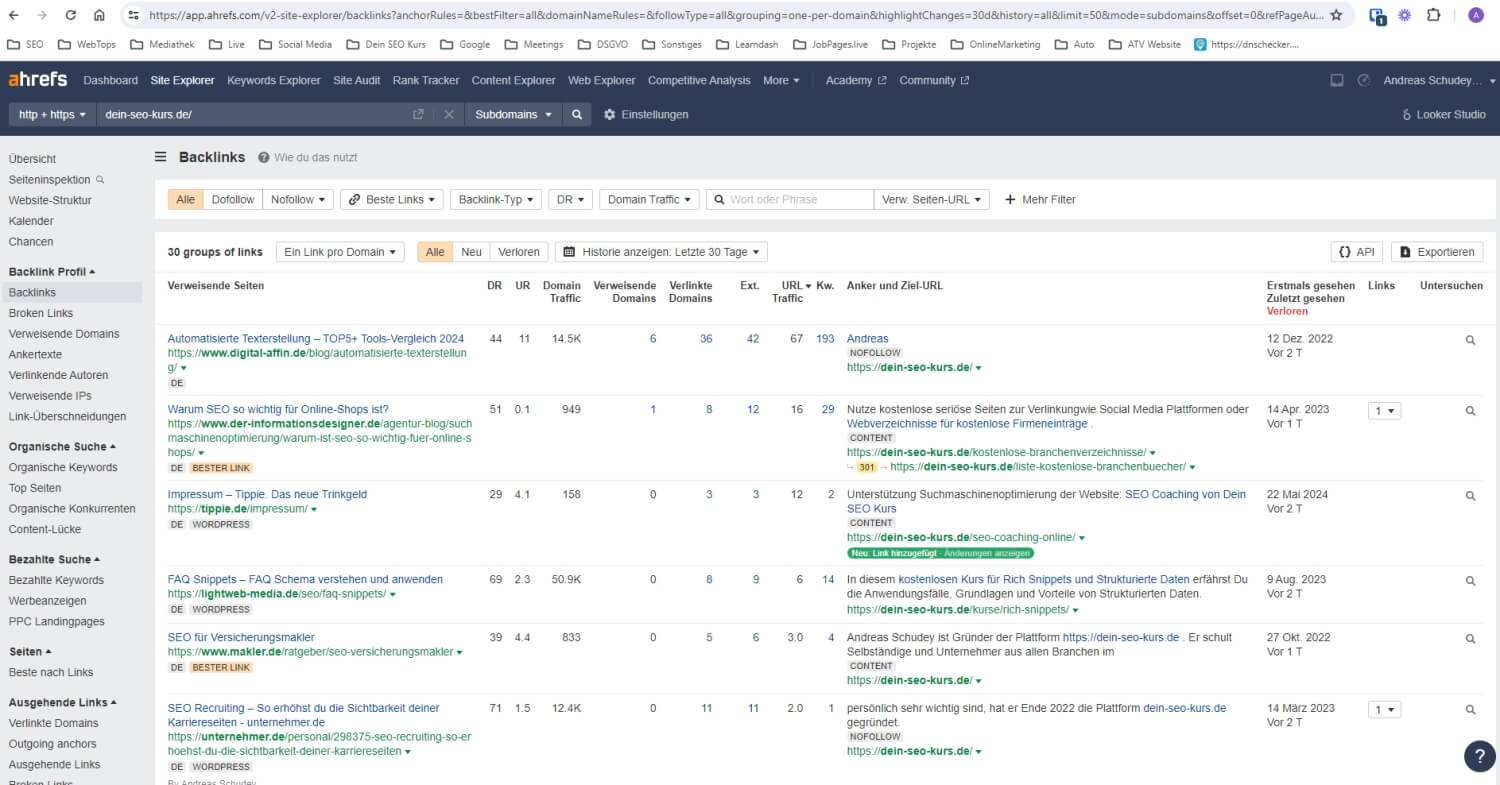Open the Dashboard menu item
The height and width of the screenshot is (785, 1500).
(111, 80)
